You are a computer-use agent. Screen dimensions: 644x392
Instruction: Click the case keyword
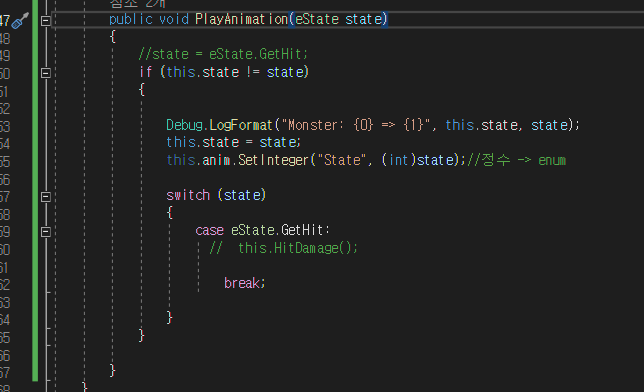pos(209,231)
